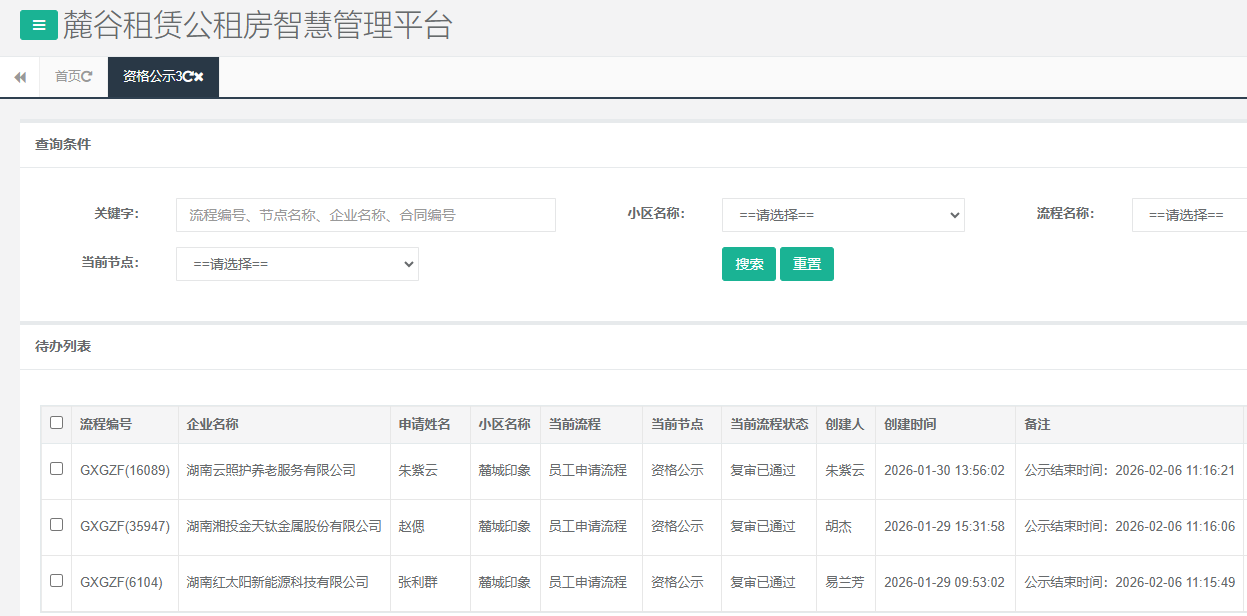Click the 重置 button to reset the filters

pyautogui.click(x=807, y=264)
